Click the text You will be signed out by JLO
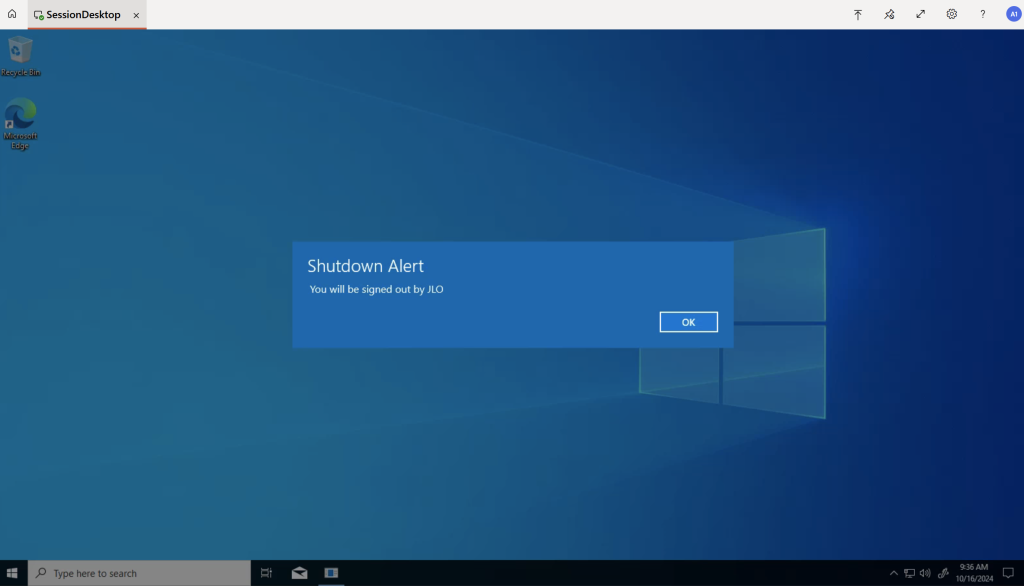 376,289
